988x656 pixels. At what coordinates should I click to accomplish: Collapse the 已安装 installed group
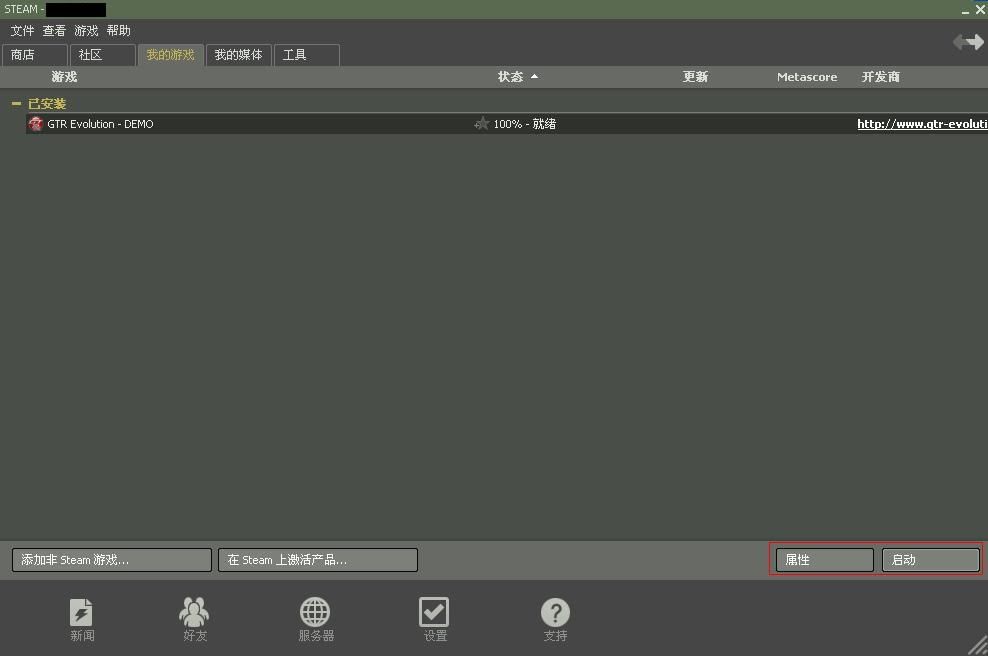coord(16,103)
